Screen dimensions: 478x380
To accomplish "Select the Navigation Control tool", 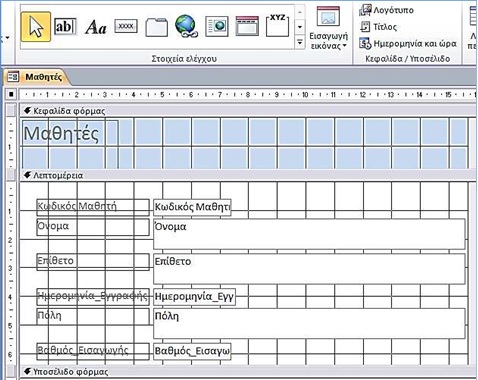I will point(247,26).
